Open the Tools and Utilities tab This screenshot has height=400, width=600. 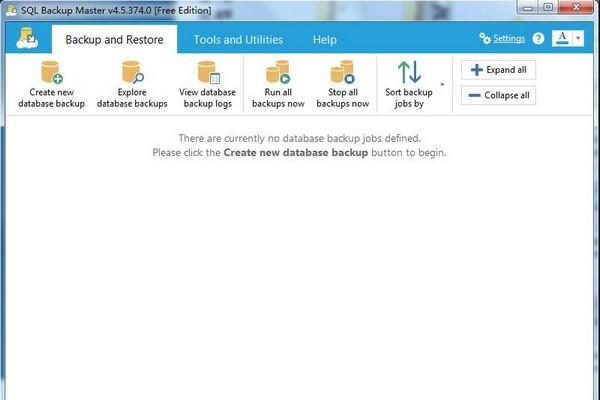pyautogui.click(x=238, y=39)
